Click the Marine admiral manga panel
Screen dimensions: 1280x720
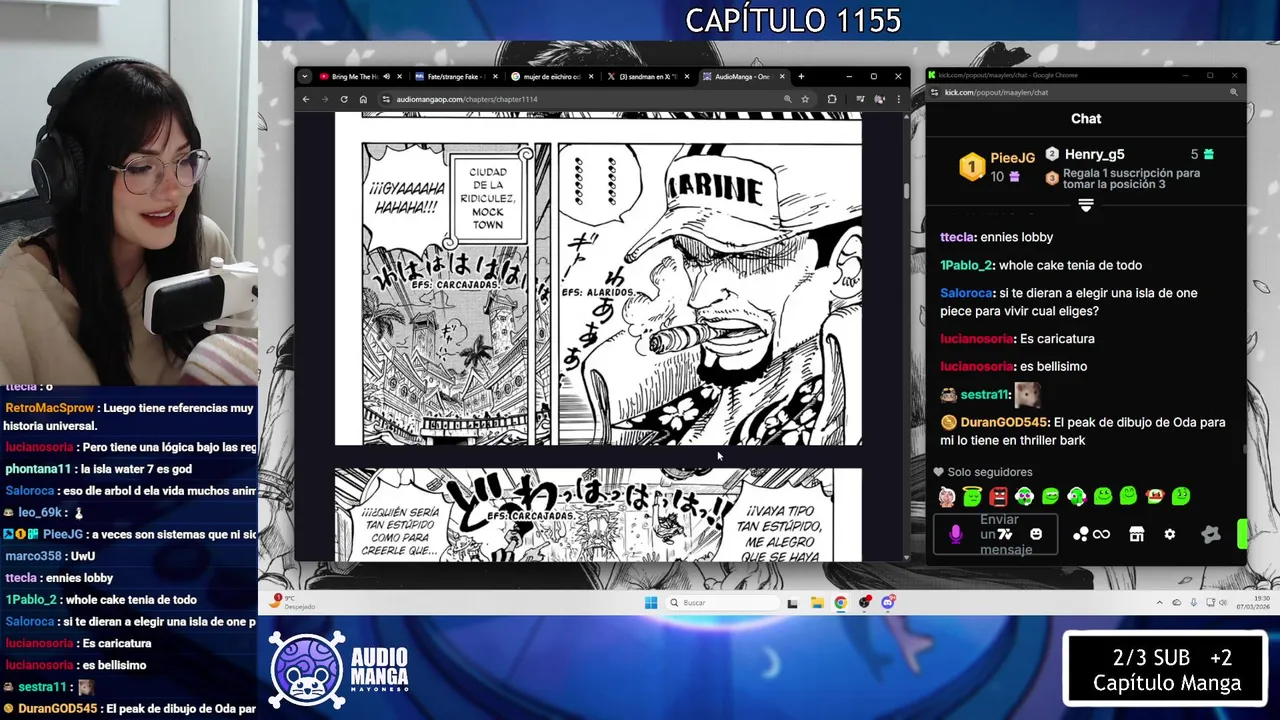(710, 294)
